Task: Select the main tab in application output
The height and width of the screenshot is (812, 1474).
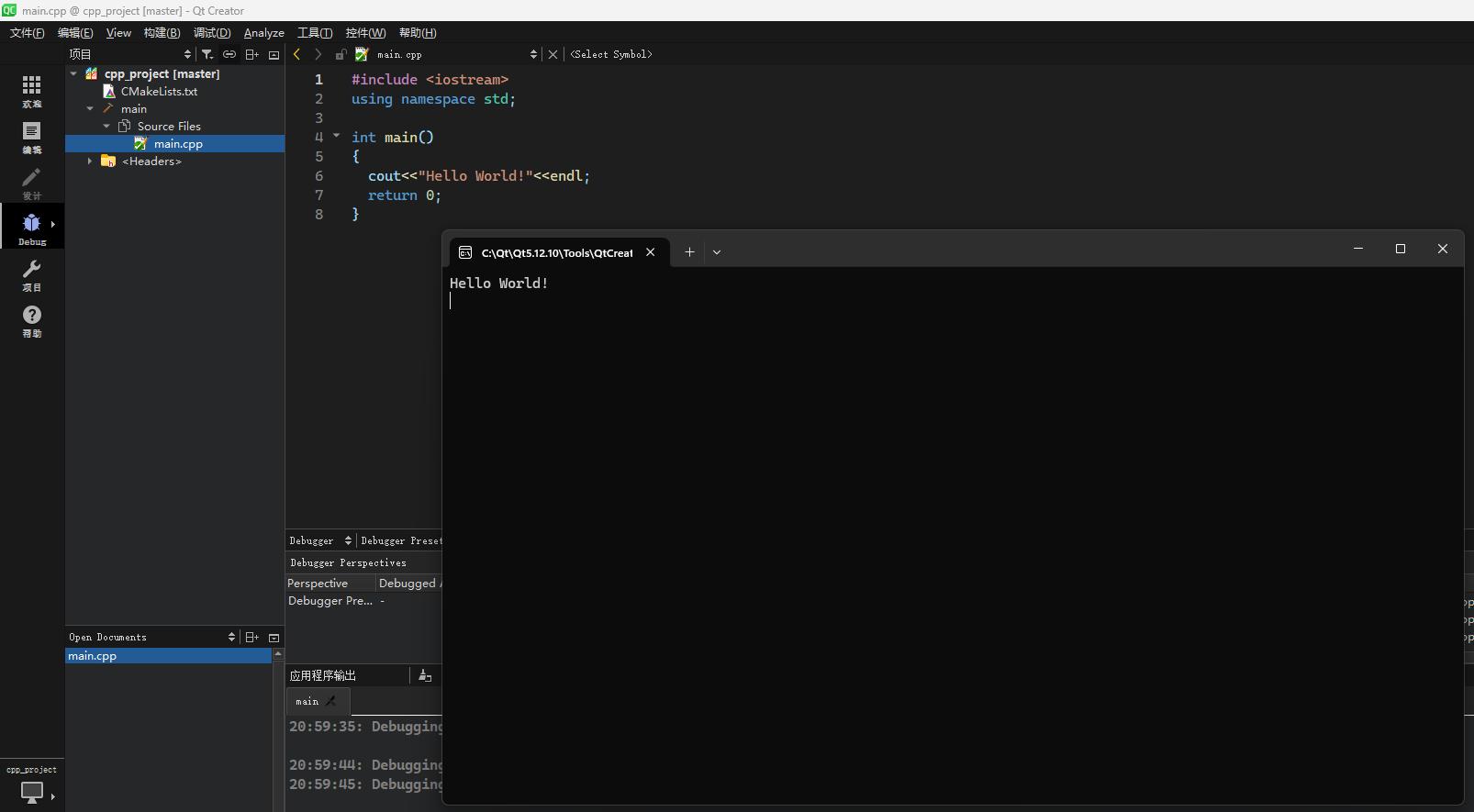Action: click(307, 701)
